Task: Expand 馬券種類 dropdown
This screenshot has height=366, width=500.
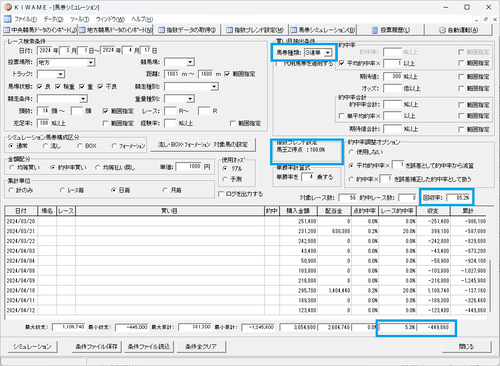Action: tap(328, 53)
